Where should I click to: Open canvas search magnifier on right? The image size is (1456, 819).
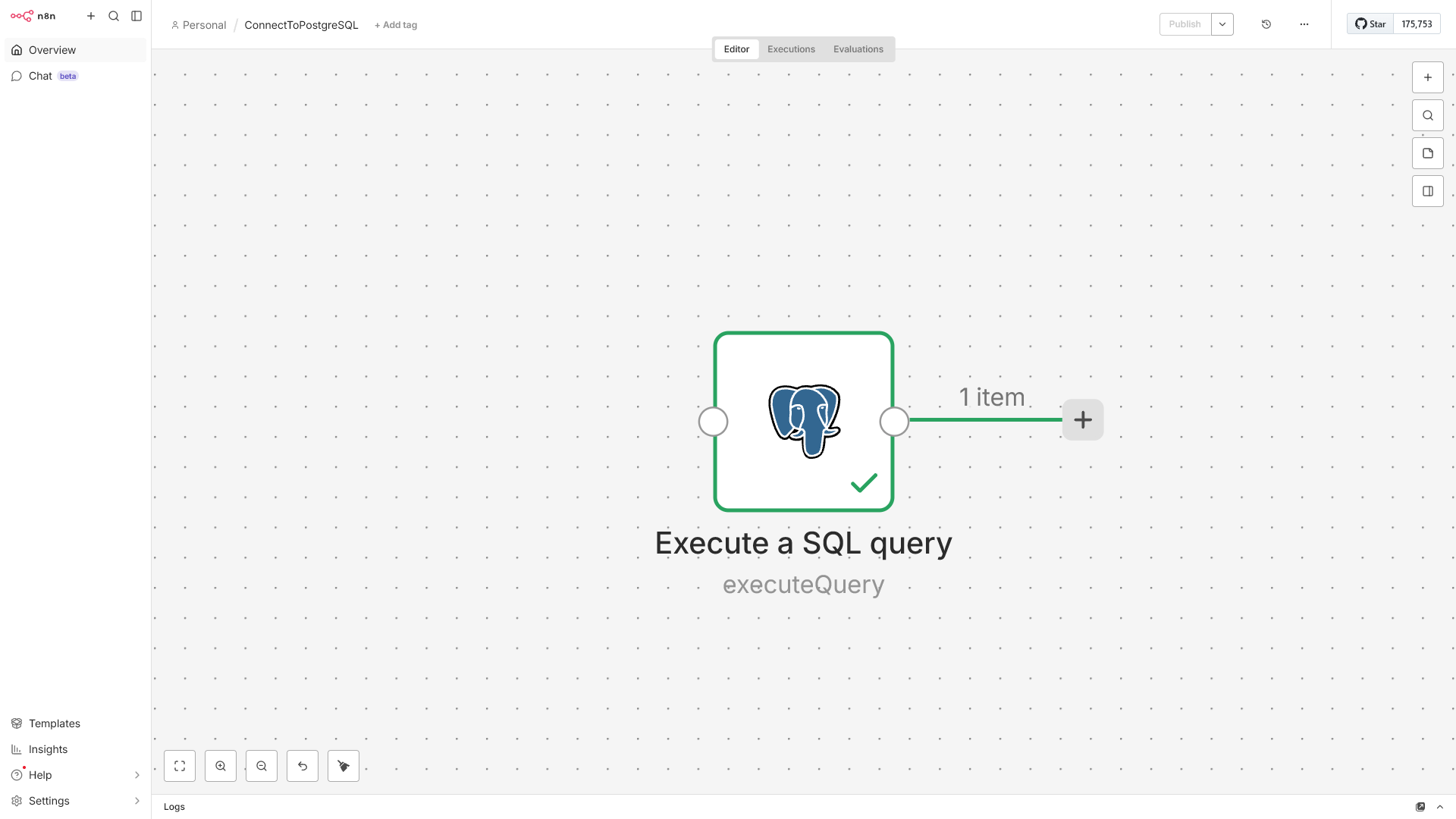click(x=1427, y=115)
